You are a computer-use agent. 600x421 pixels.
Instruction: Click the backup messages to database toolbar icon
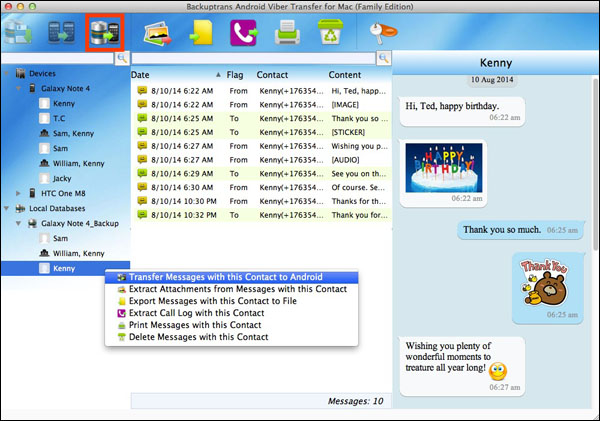18,33
